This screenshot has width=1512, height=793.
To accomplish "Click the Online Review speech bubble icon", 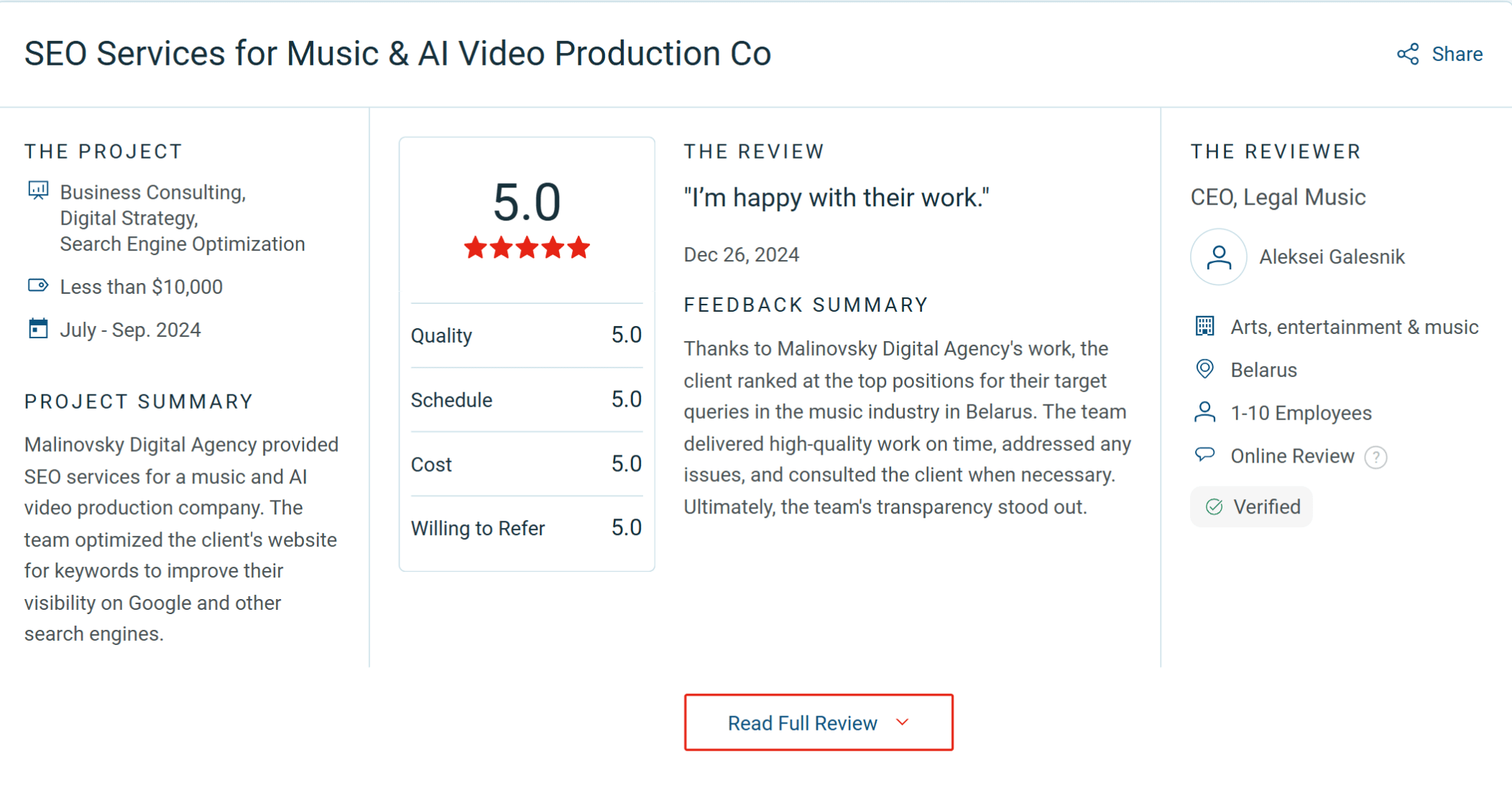I will (x=1205, y=455).
